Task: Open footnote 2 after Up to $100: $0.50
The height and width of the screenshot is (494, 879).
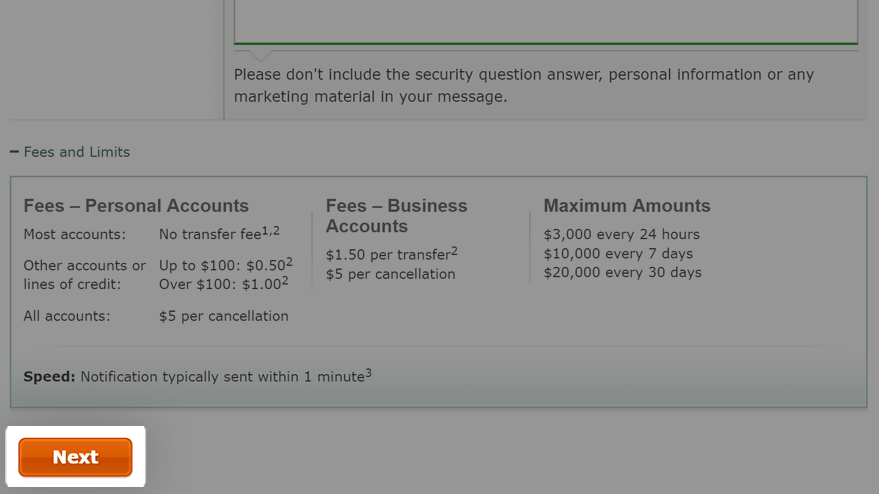Action: 289,262
